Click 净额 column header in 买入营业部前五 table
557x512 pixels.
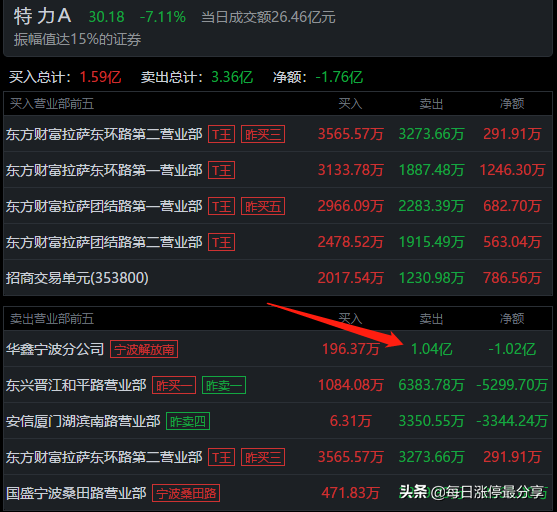click(x=512, y=104)
